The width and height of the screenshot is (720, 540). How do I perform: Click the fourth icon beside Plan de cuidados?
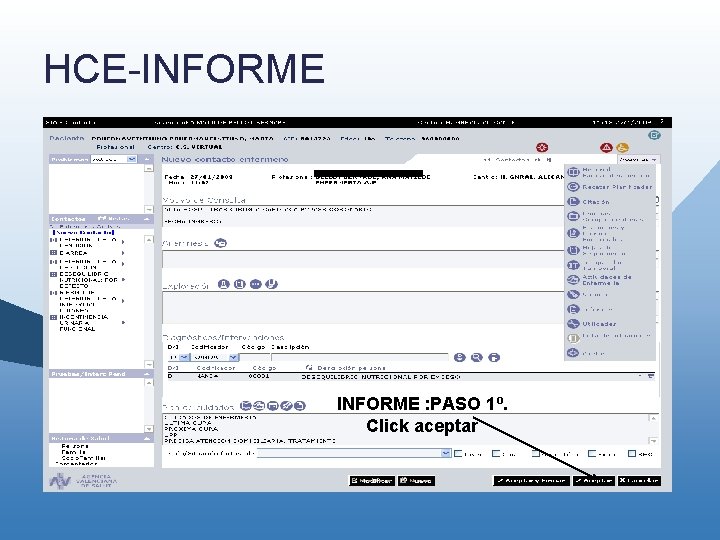[286, 405]
